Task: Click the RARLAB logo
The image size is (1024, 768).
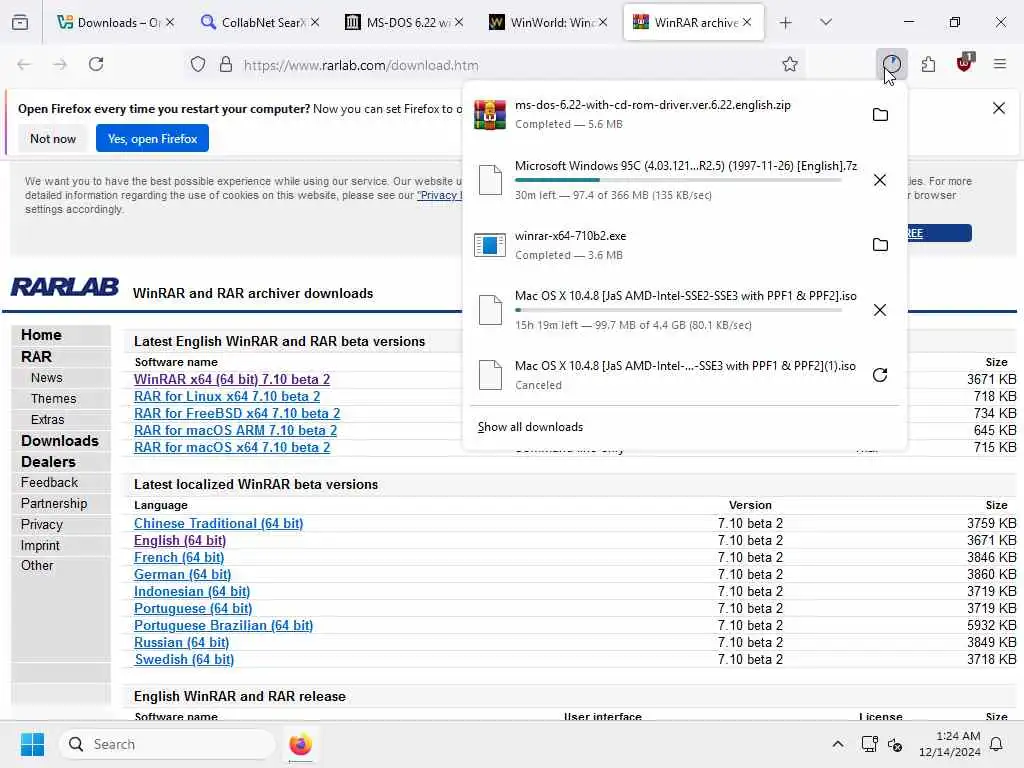Action: click(65, 287)
